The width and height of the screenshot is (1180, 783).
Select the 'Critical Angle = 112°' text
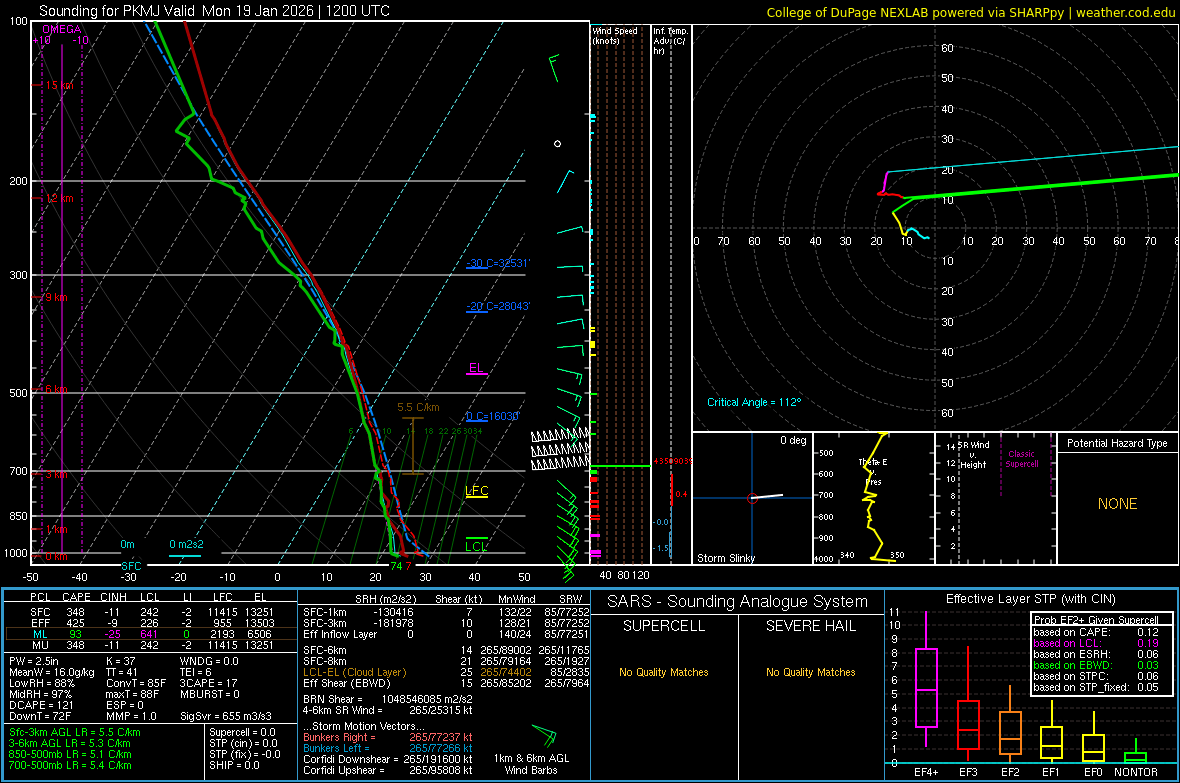(x=754, y=402)
